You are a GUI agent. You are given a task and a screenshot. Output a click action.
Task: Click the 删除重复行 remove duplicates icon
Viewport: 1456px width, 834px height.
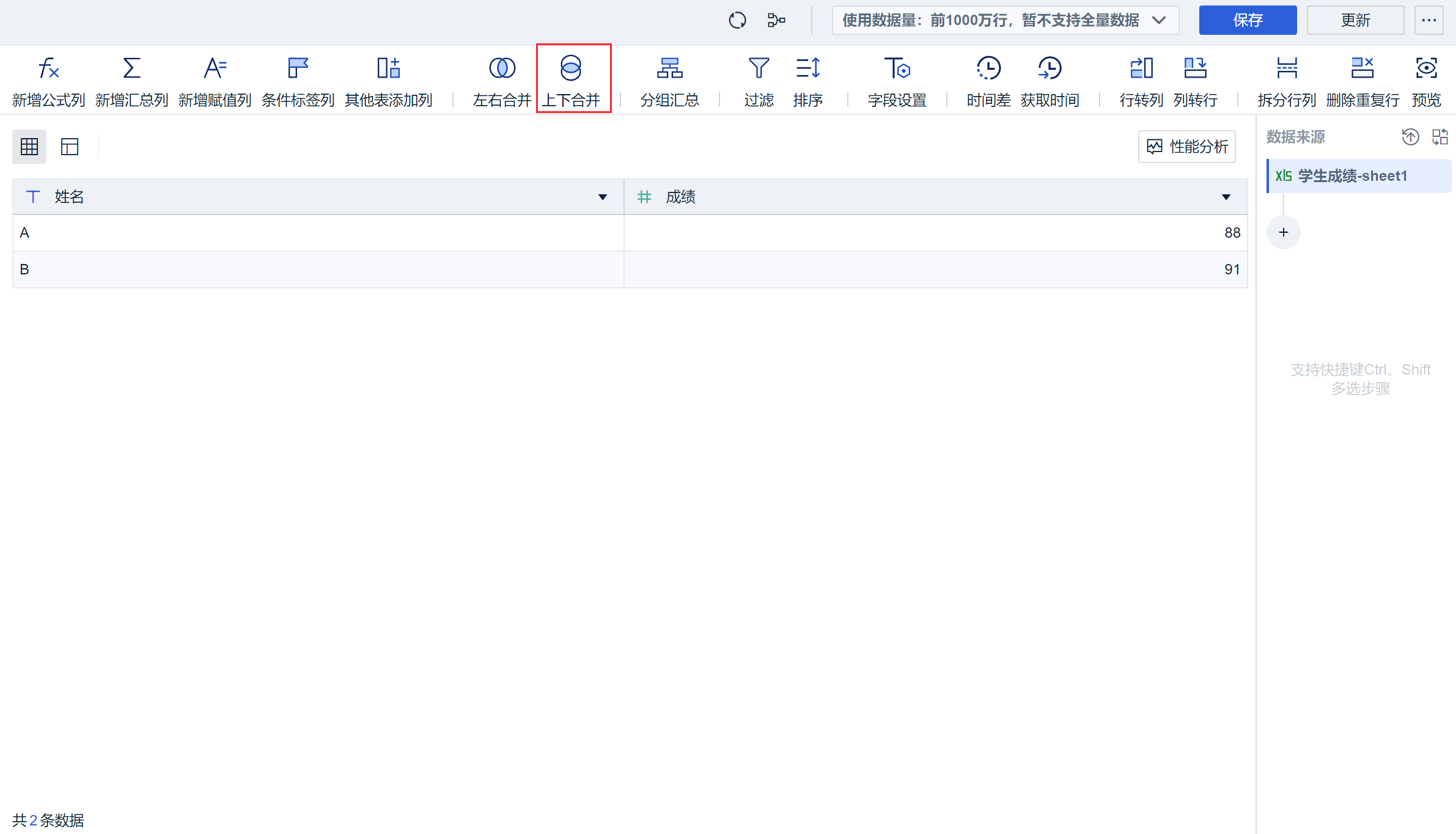[1362, 68]
